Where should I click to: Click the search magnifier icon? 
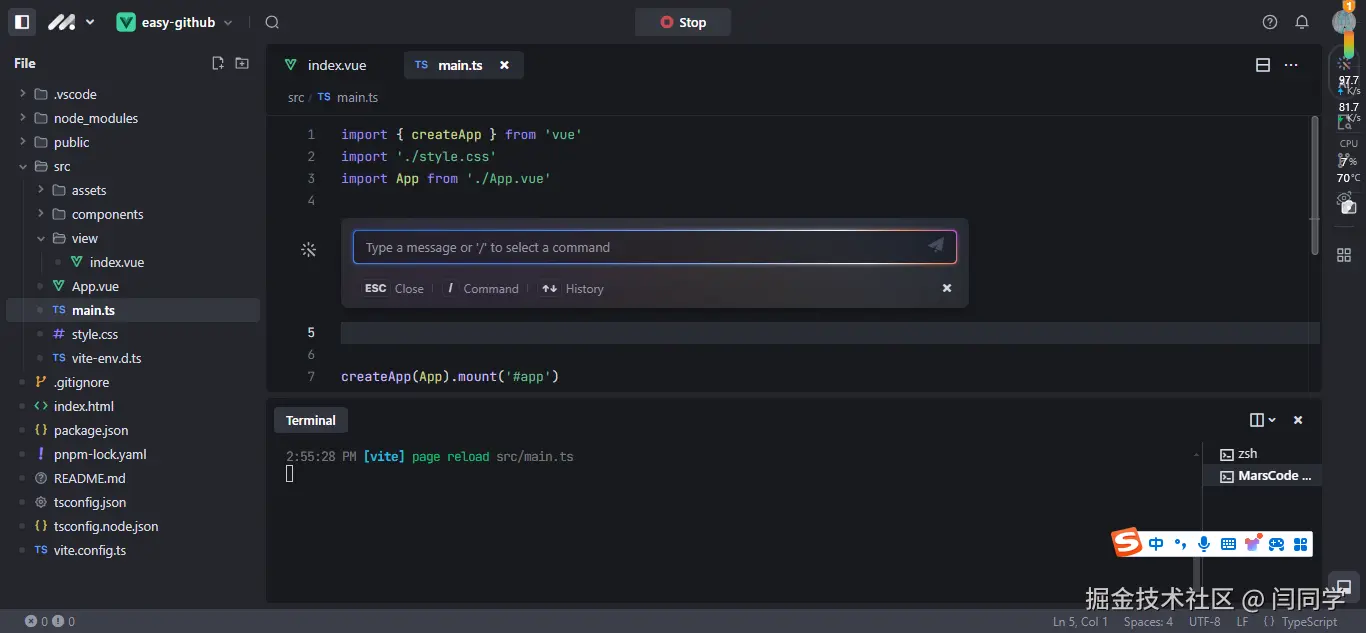(272, 22)
